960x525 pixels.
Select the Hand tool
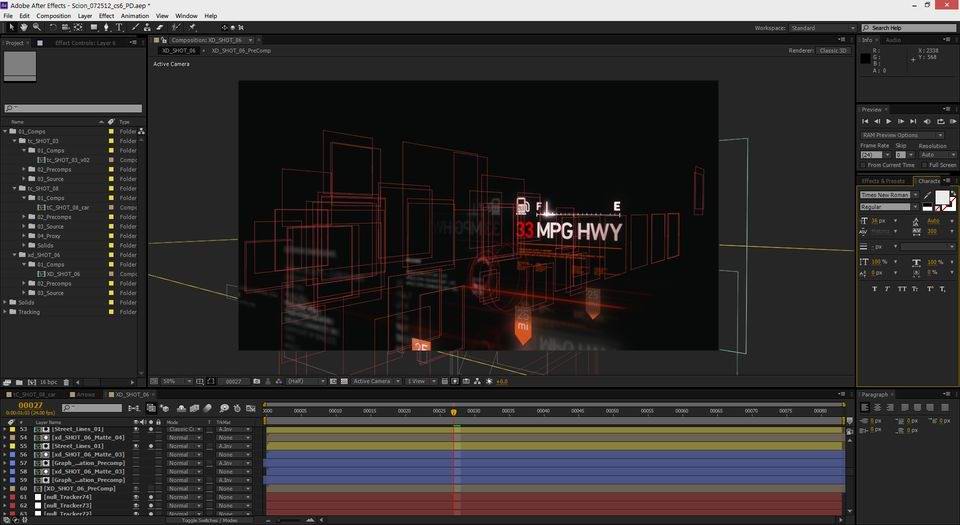(x=24, y=27)
